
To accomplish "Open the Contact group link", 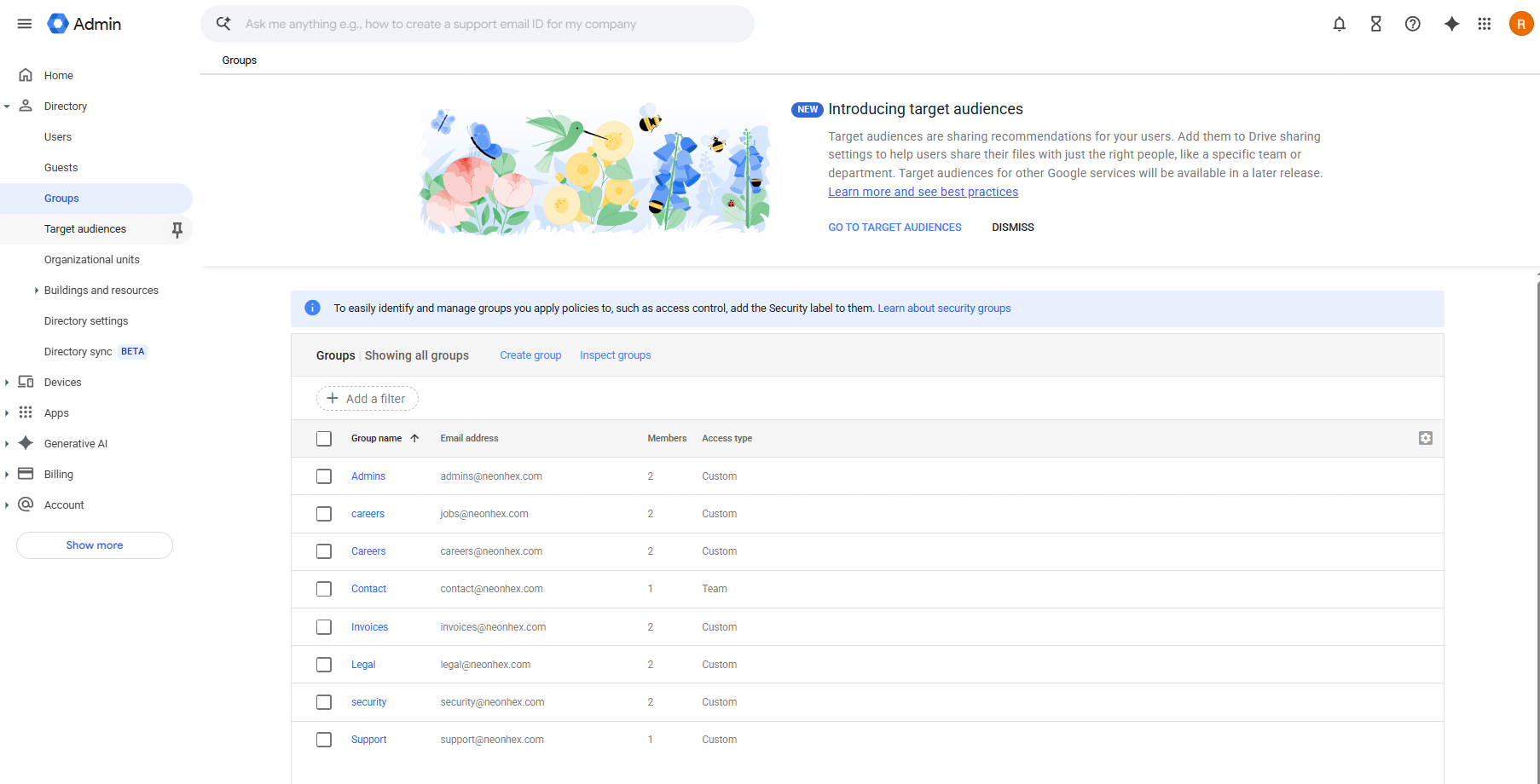I will [368, 589].
